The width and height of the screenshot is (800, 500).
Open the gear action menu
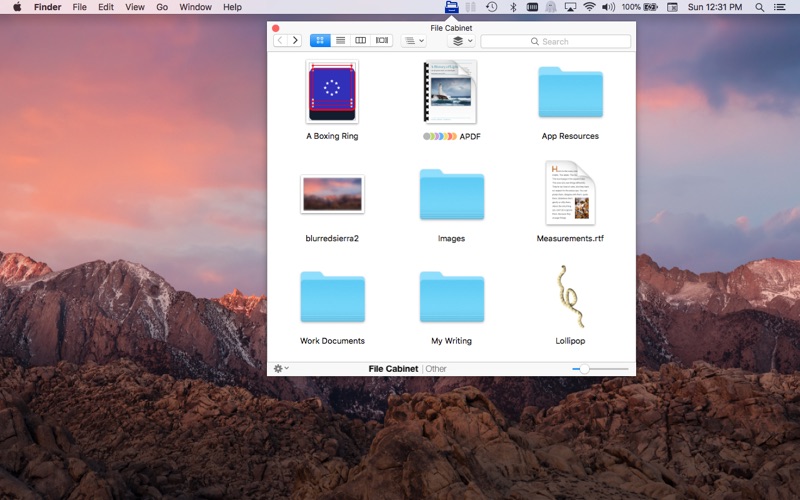[281, 369]
